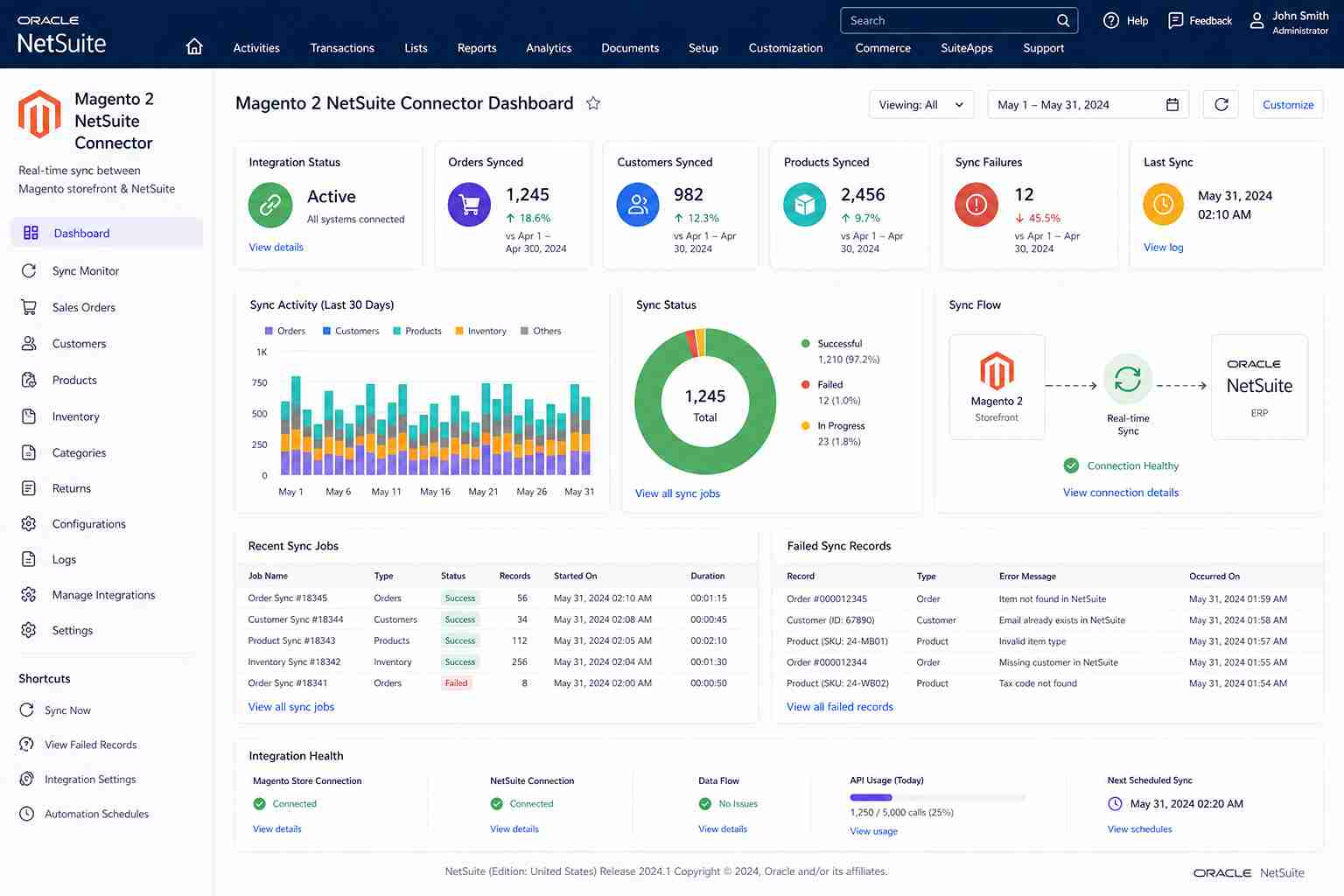Toggle Successful segment in Sync Status legend
1344x896 pixels.
pos(840,352)
